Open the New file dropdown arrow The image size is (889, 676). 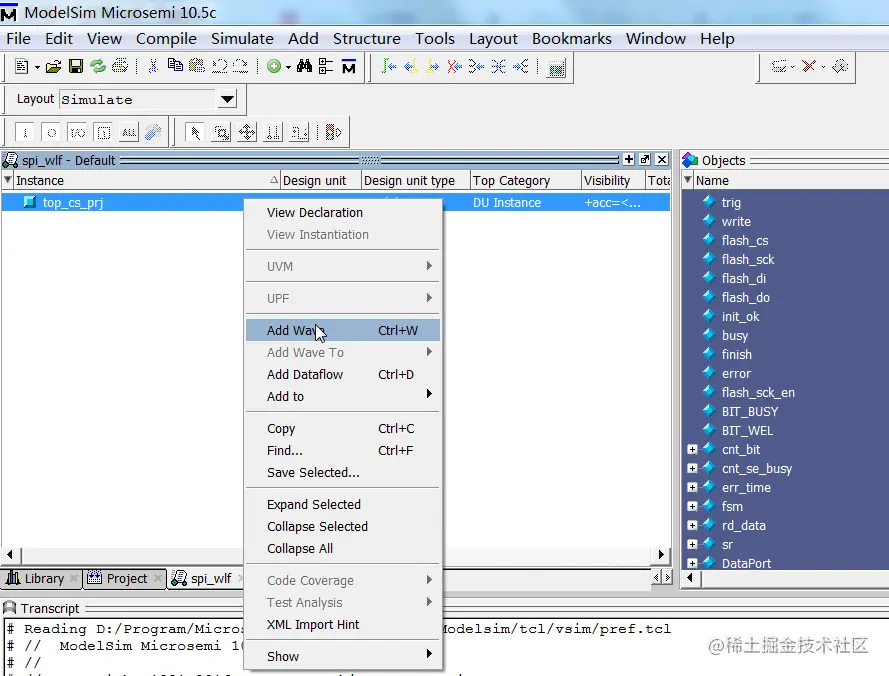tap(37, 67)
